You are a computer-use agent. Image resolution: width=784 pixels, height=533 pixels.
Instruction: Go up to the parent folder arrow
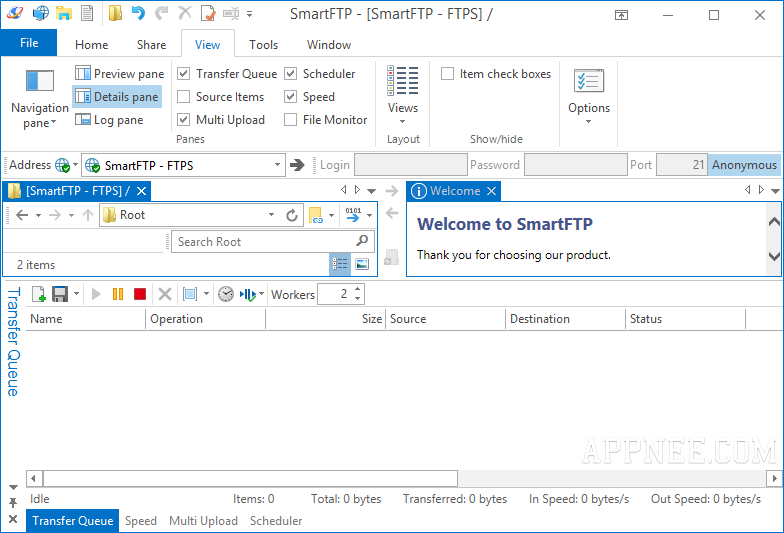coord(88,215)
